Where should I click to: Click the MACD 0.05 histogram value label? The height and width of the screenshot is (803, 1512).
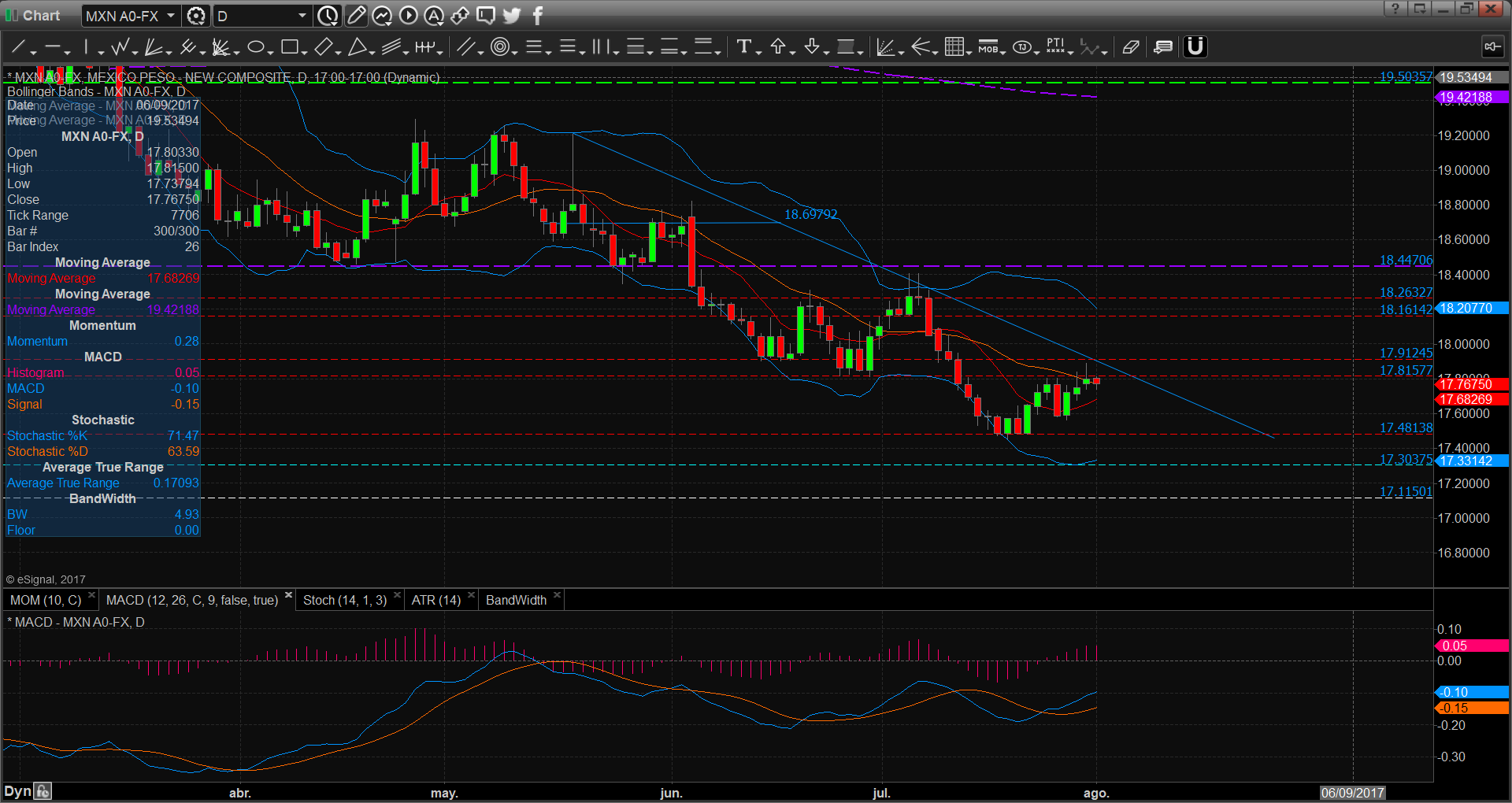tap(1473, 646)
